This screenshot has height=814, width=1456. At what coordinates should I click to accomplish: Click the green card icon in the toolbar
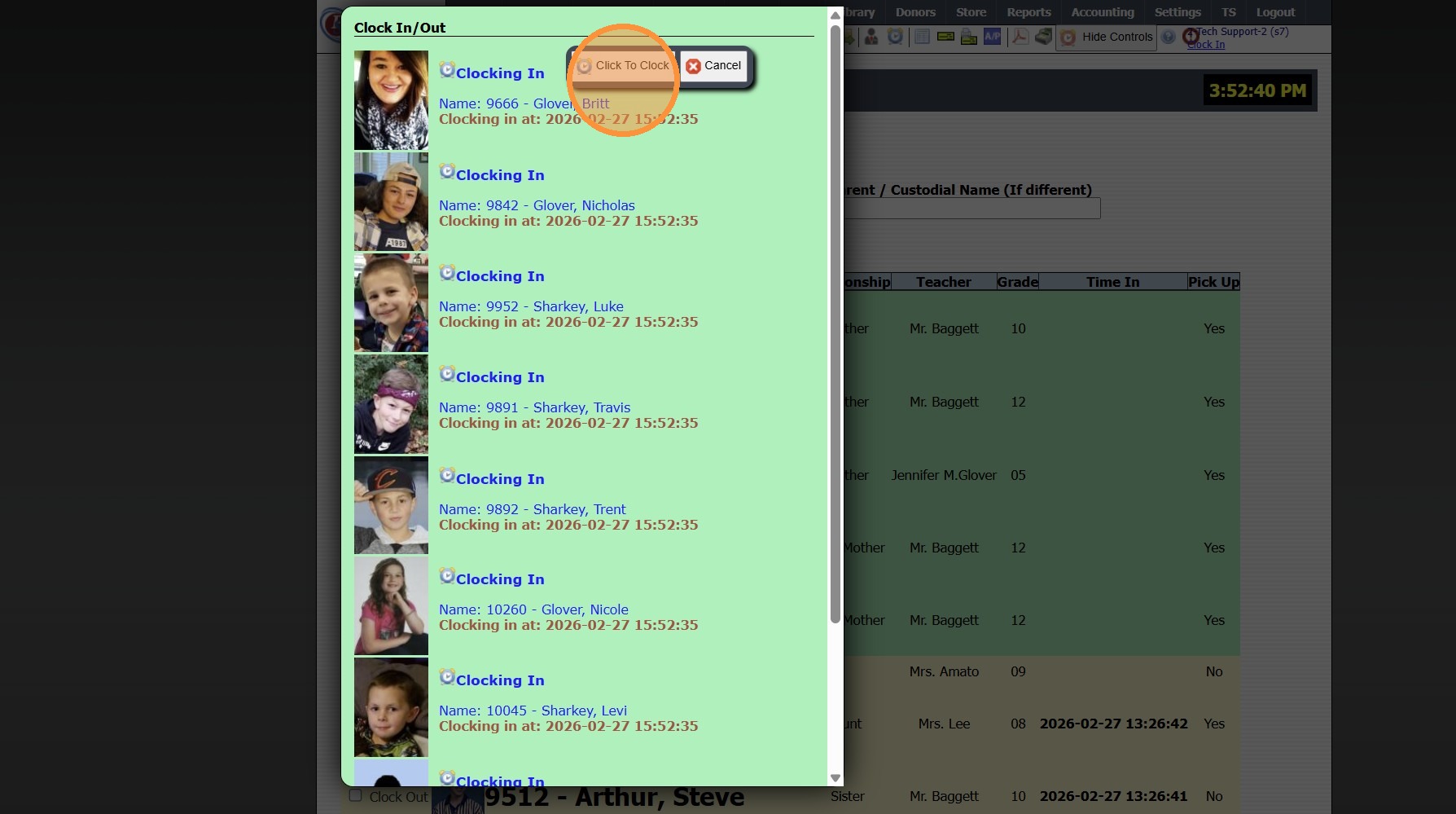click(945, 37)
